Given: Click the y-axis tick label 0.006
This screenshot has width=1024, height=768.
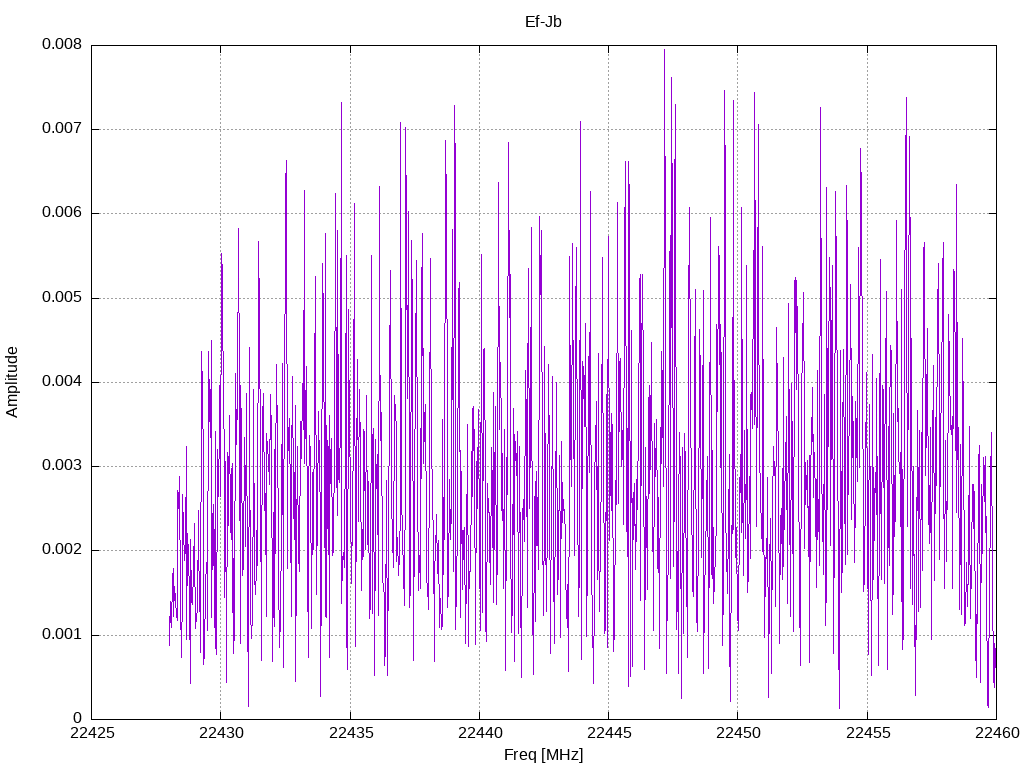Looking at the screenshot, I should point(62,213).
